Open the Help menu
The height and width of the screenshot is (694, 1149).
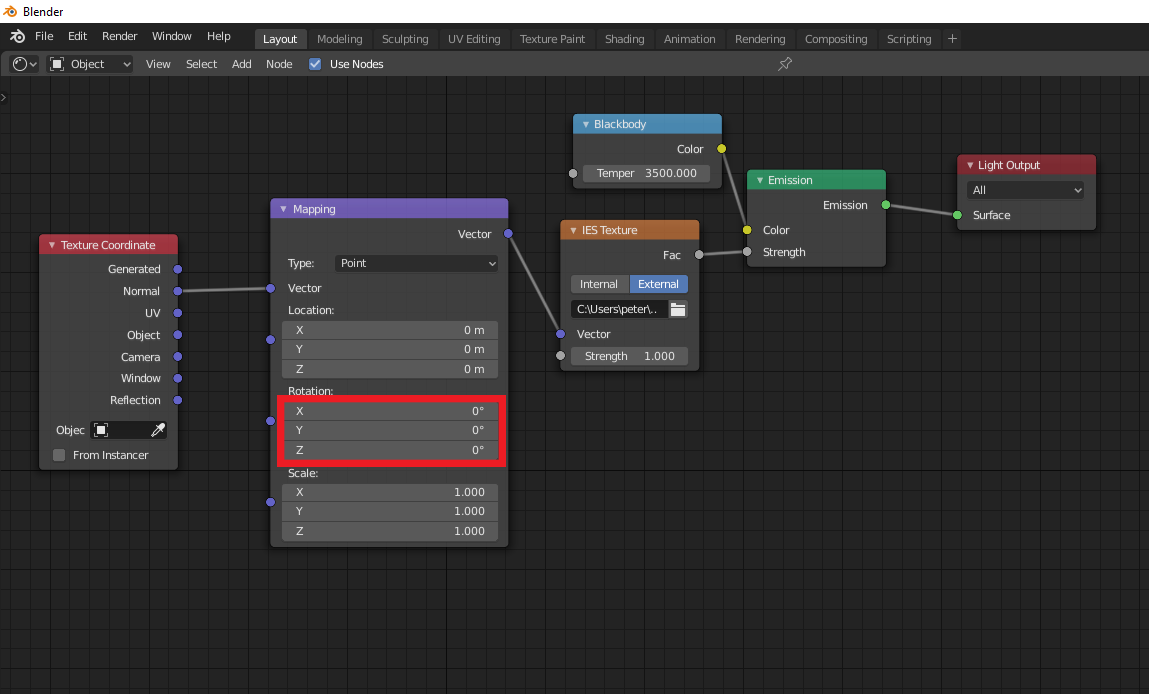(x=218, y=37)
